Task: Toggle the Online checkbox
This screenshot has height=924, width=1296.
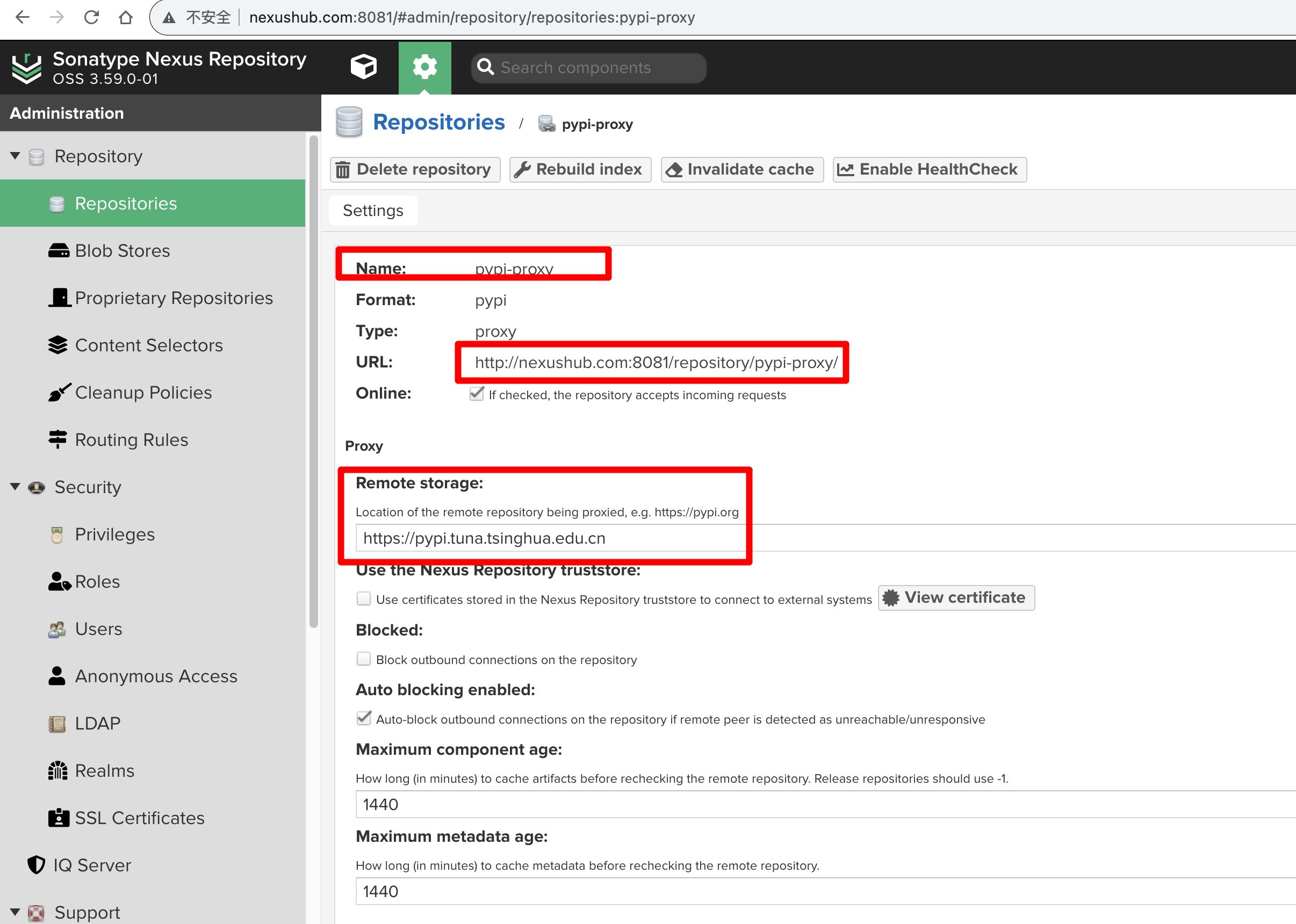Action: [477, 394]
